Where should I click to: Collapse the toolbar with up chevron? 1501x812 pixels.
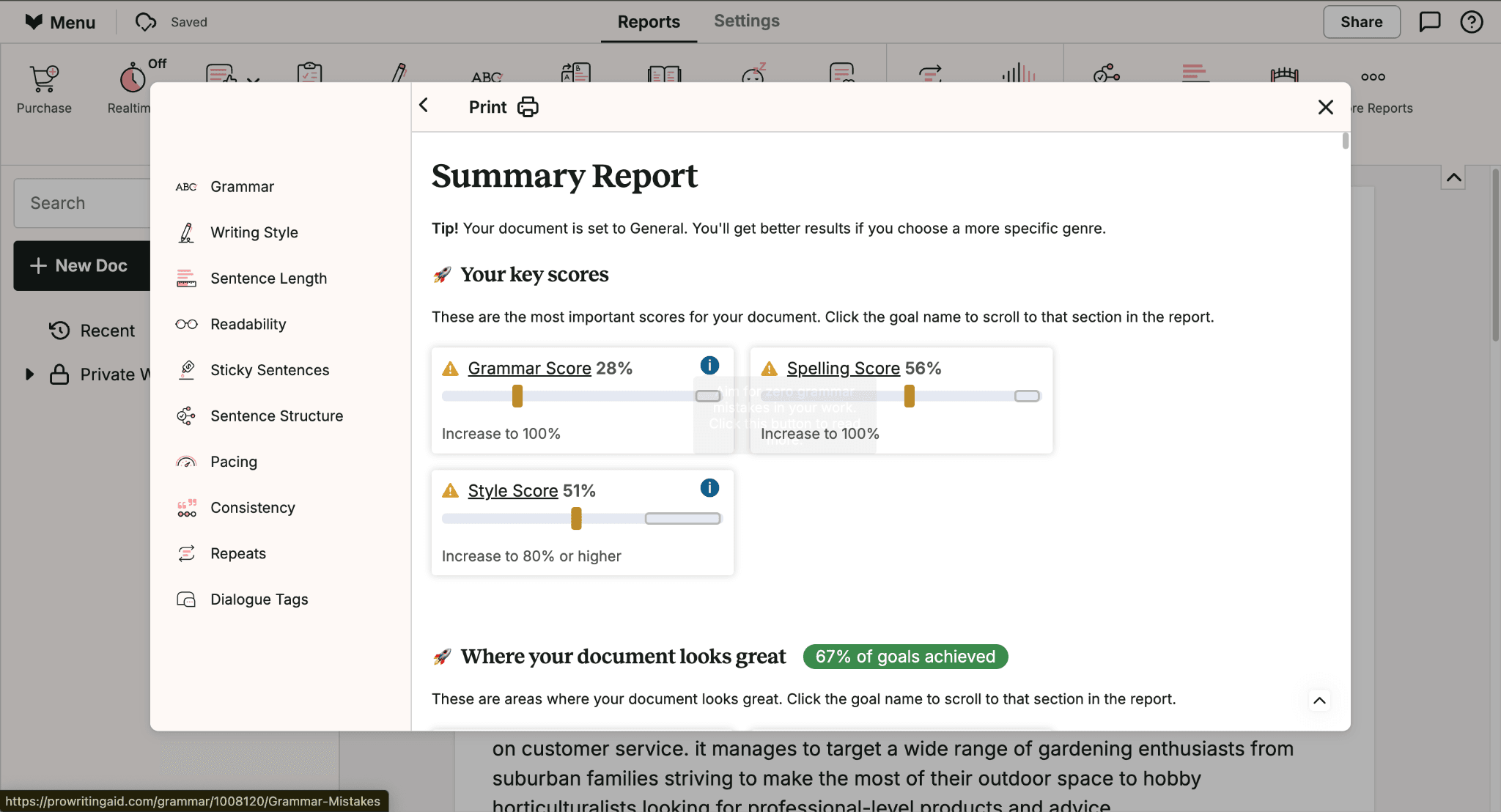(1453, 177)
